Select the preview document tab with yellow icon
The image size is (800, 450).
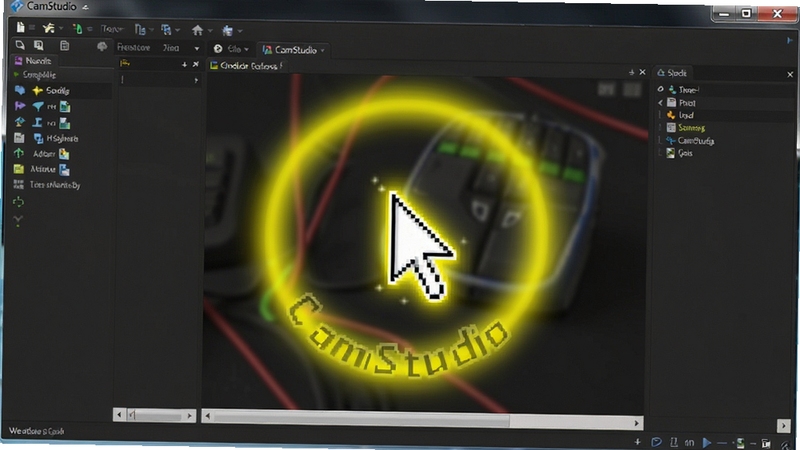coord(246,66)
